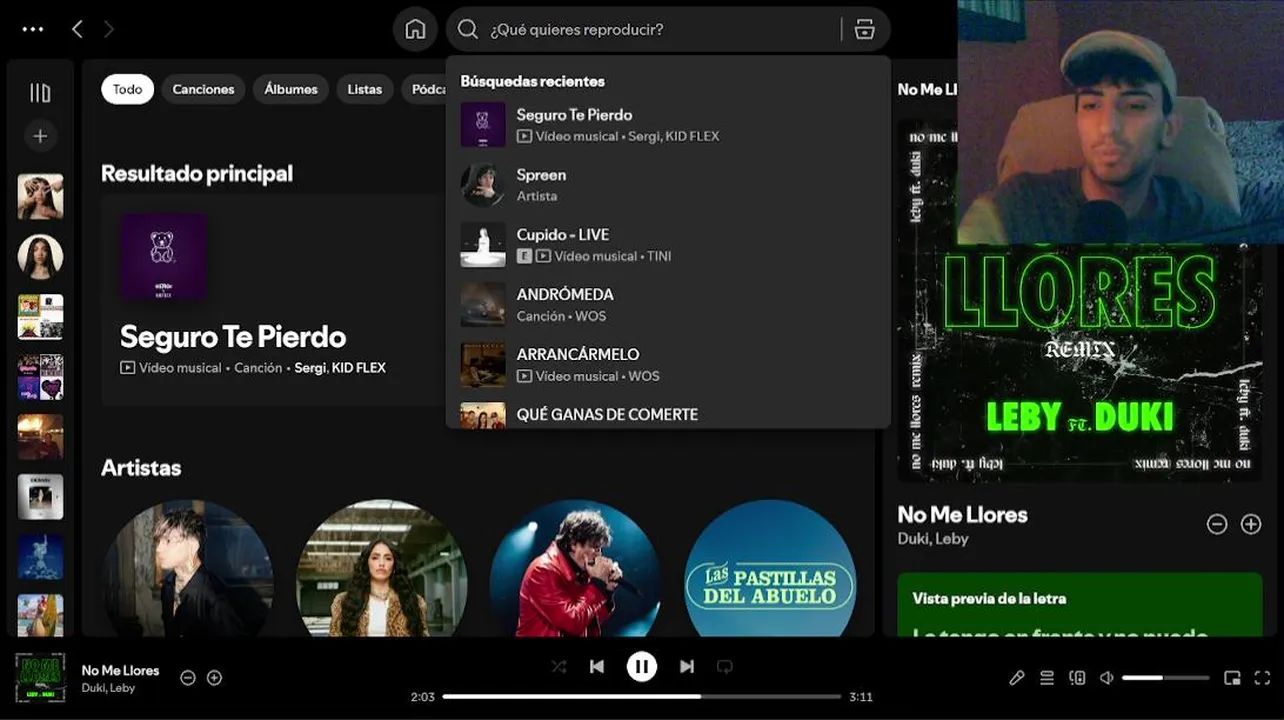Go forward with the right arrow
The height and width of the screenshot is (720, 1284).
[x=108, y=29]
